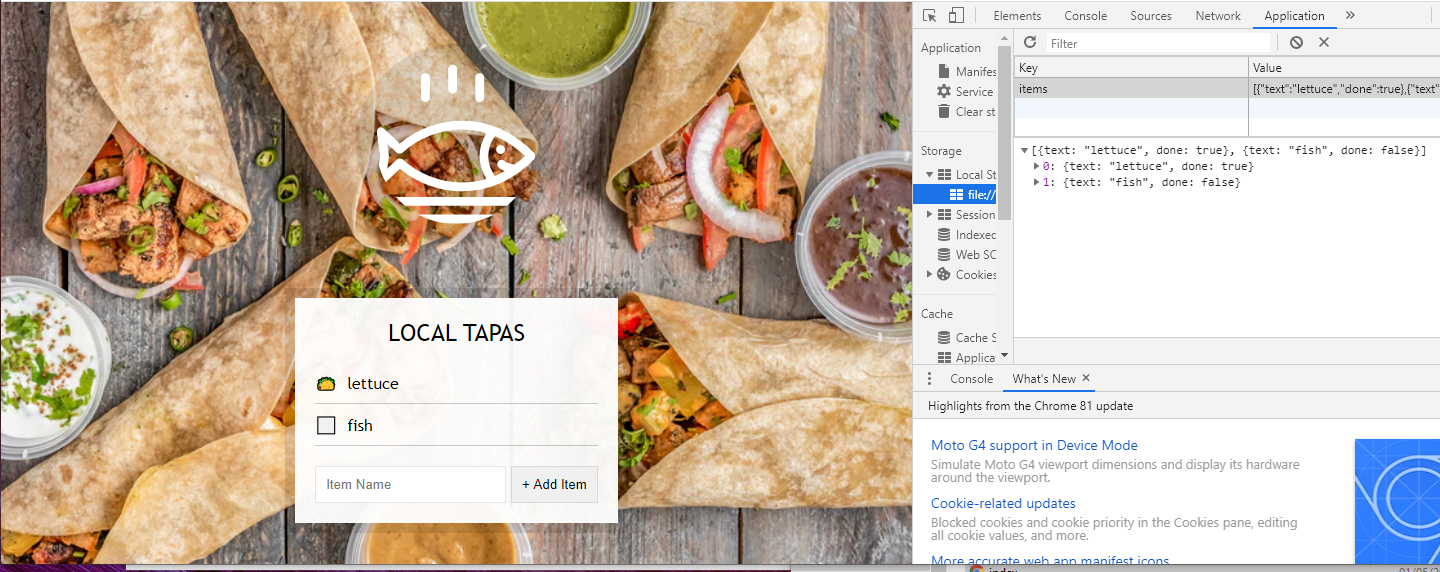Click the IndexedDB database icon

944,234
